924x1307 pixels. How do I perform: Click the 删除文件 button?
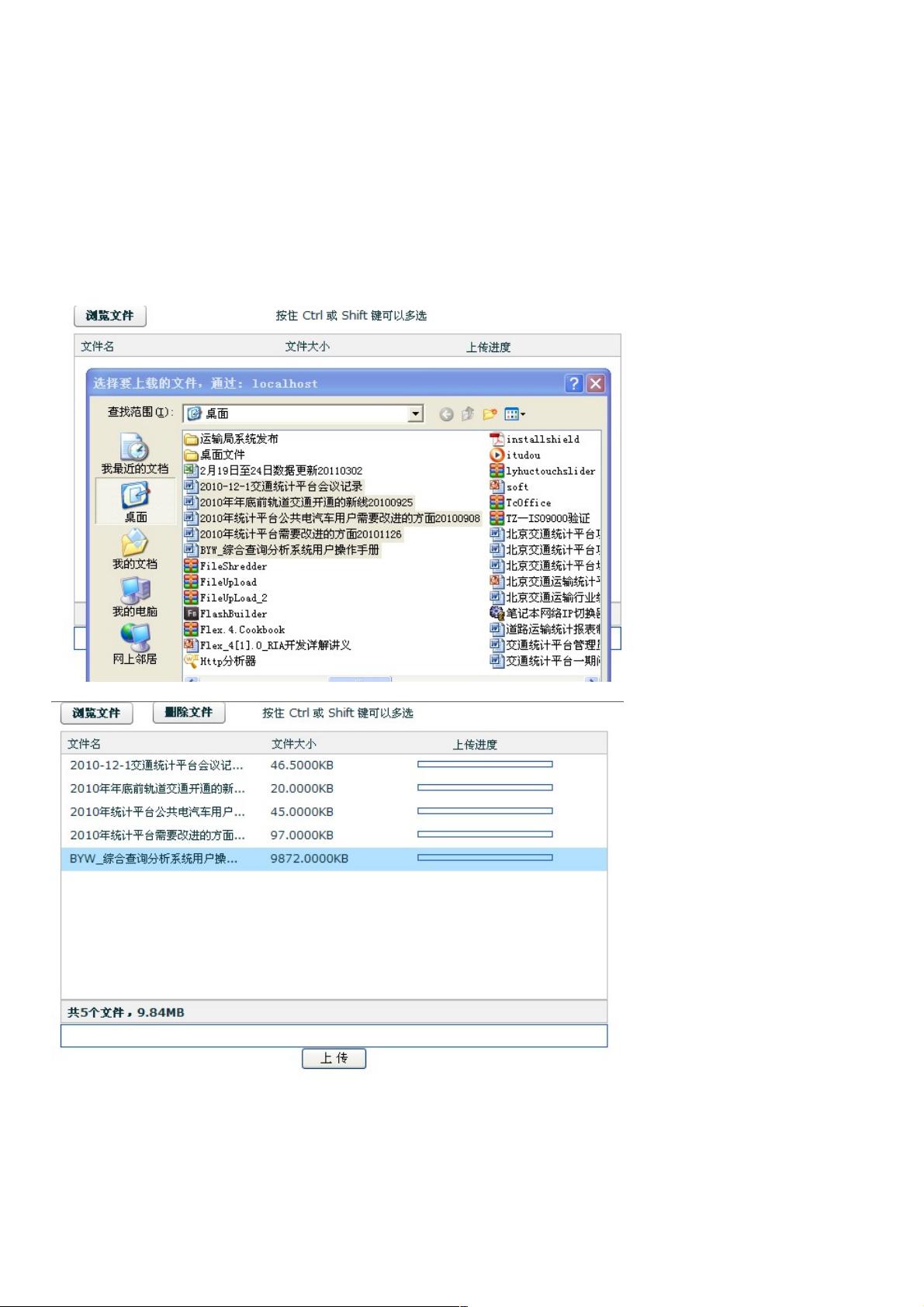[x=189, y=712]
